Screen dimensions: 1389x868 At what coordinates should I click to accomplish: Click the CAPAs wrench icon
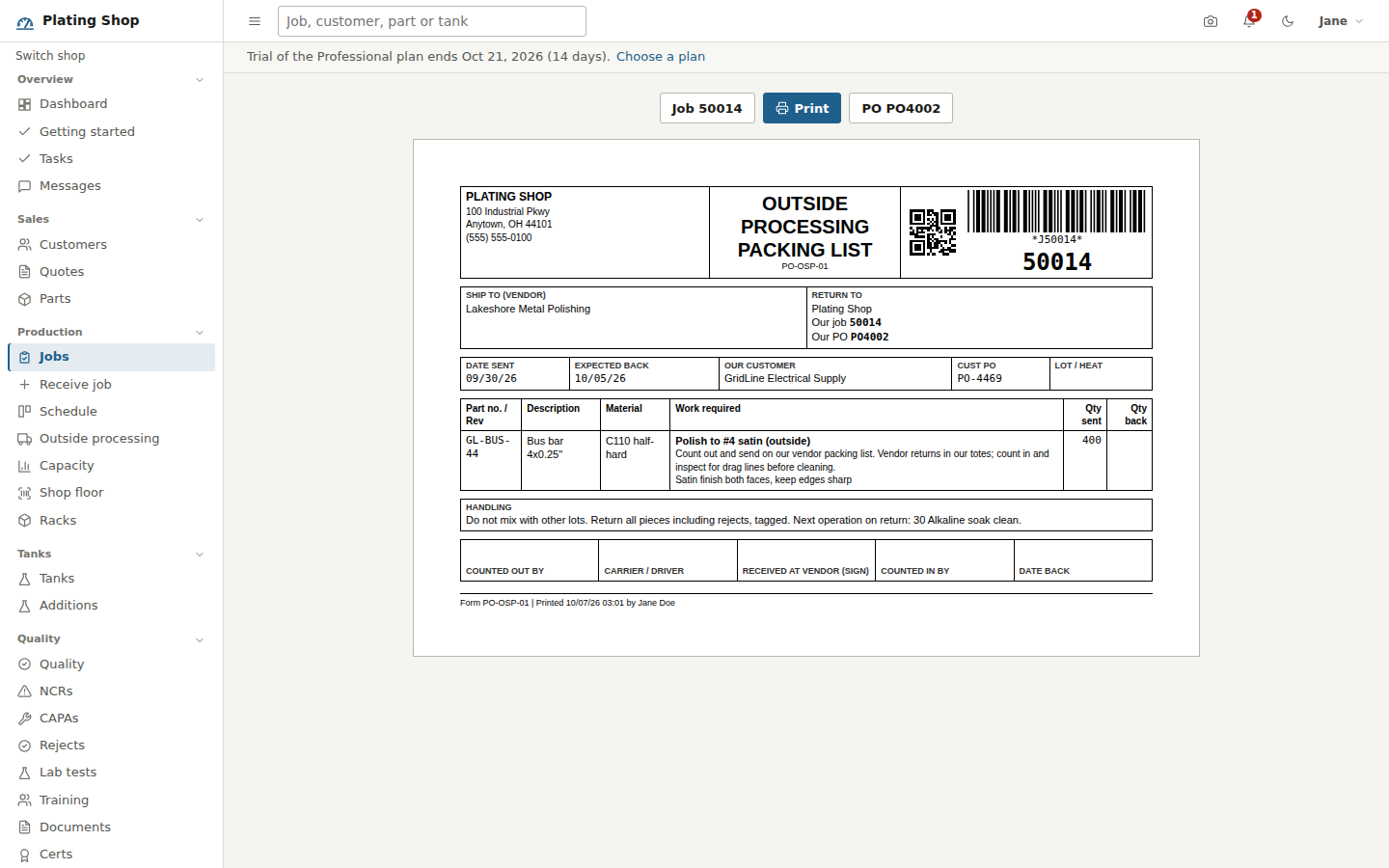(25, 719)
